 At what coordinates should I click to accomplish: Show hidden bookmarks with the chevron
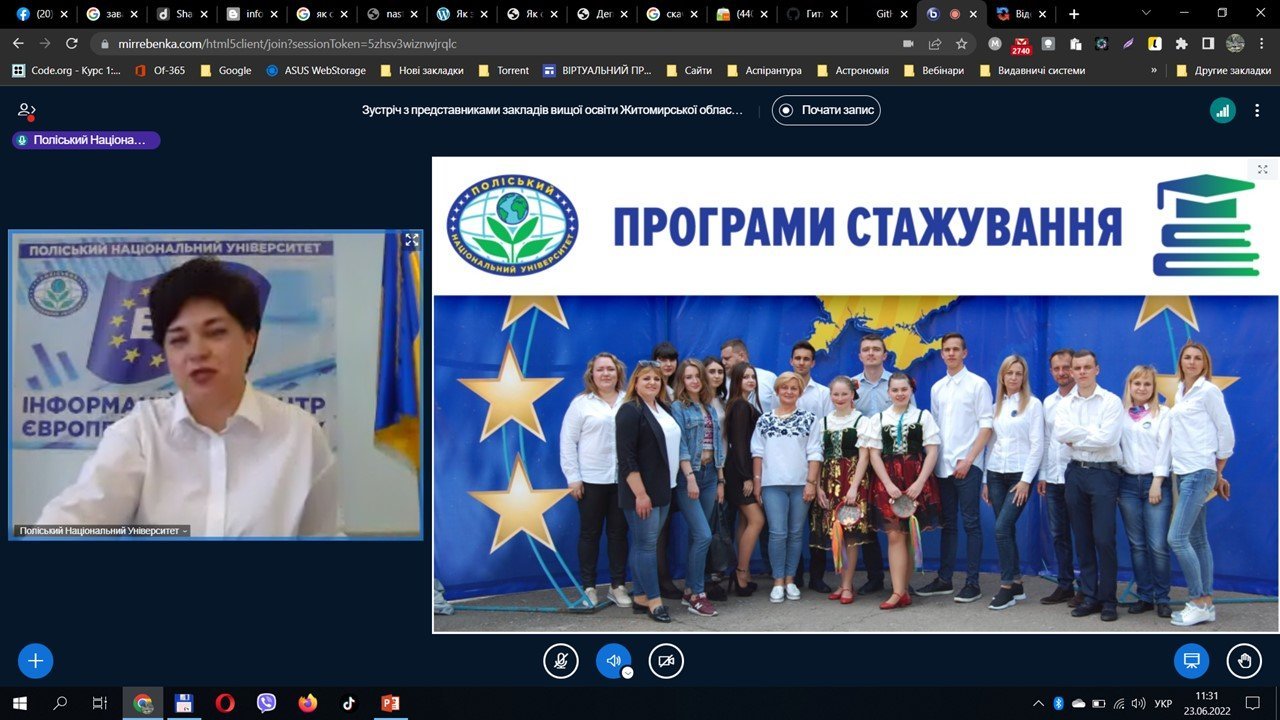click(1154, 71)
